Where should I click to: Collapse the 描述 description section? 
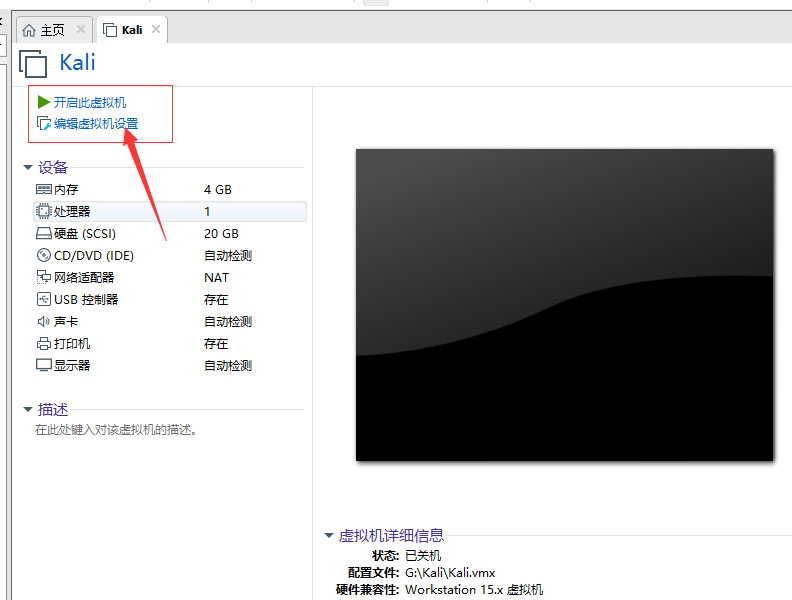click(28, 410)
